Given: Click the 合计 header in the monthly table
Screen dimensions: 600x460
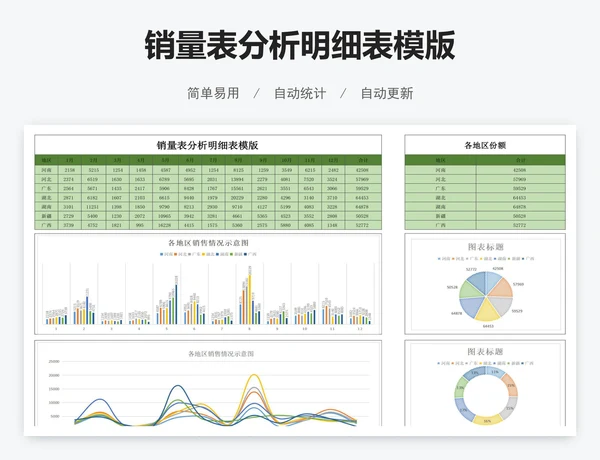Looking at the screenshot, I should tap(363, 160).
